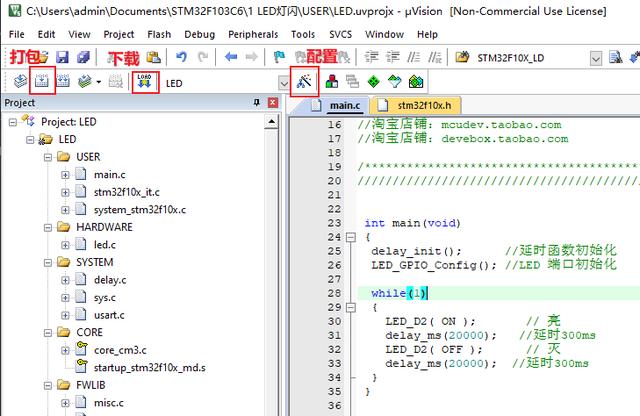The width and height of the screenshot is (640, 416).
Task: Click the greyed Stop Build icon
Action: [x=116, y=82]
